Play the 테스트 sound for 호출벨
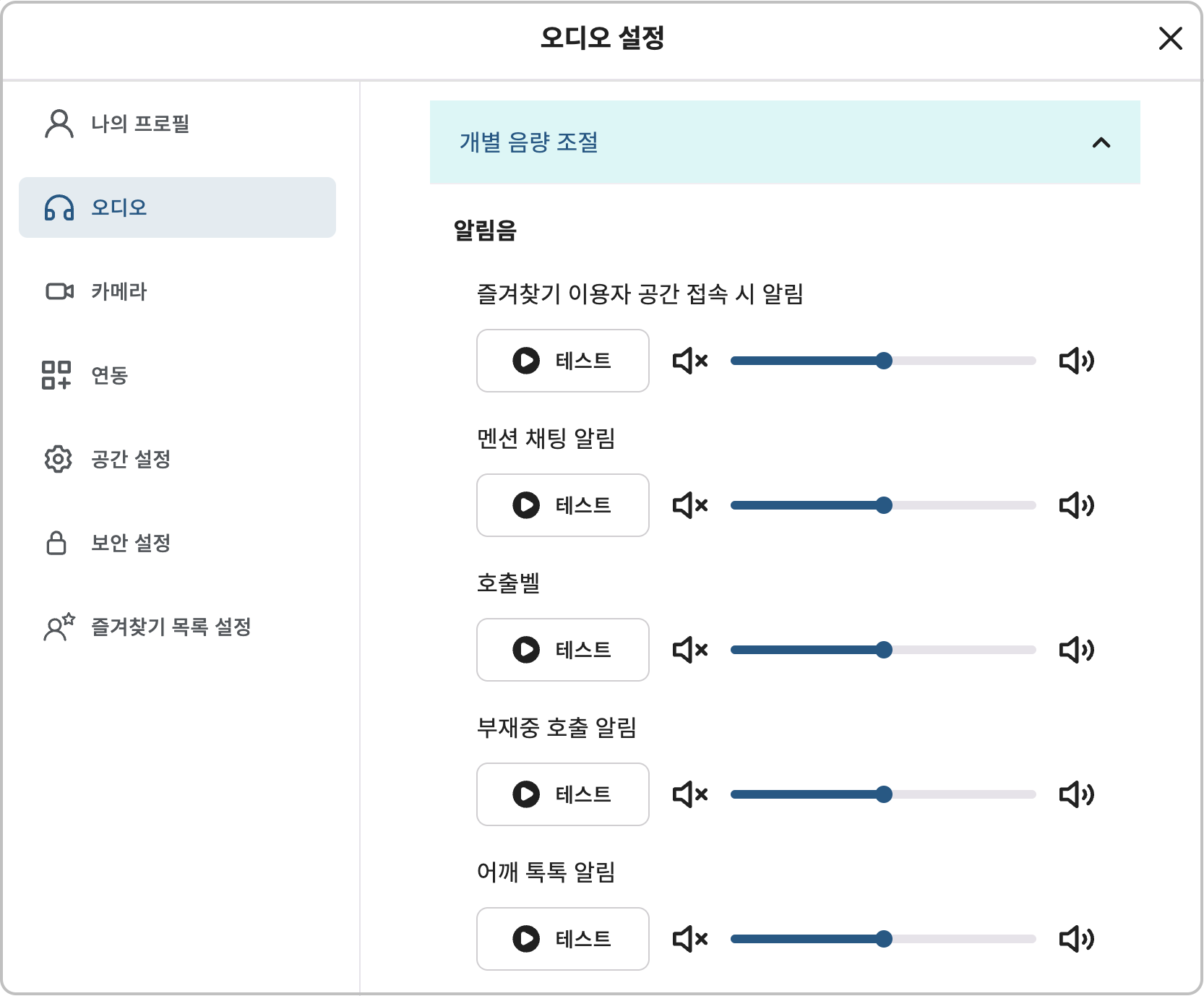Image resolution: width=1204 pixels, height=996 pixels. [563, 650]
